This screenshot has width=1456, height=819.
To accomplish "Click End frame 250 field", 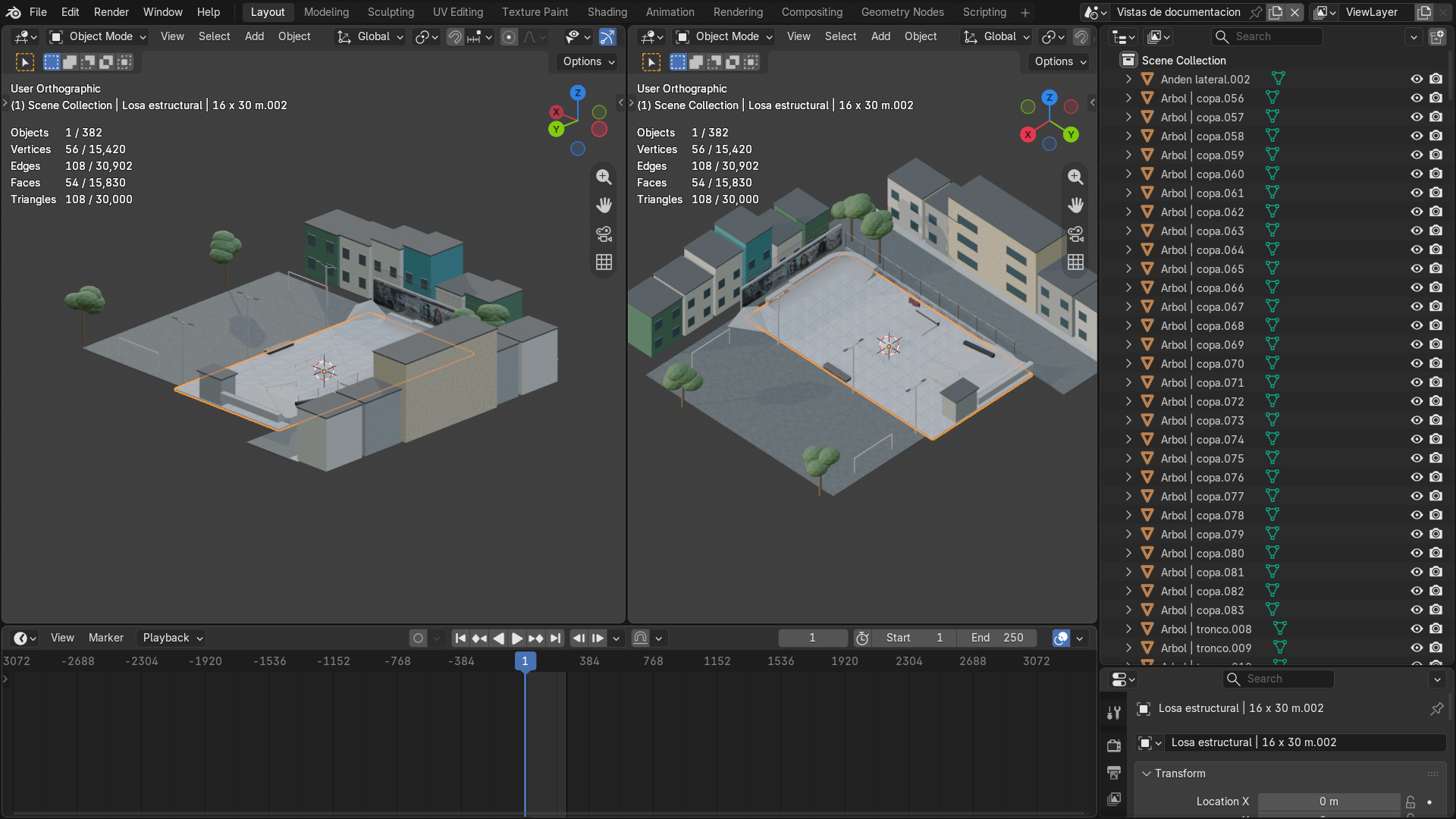I will coord(997,638).
